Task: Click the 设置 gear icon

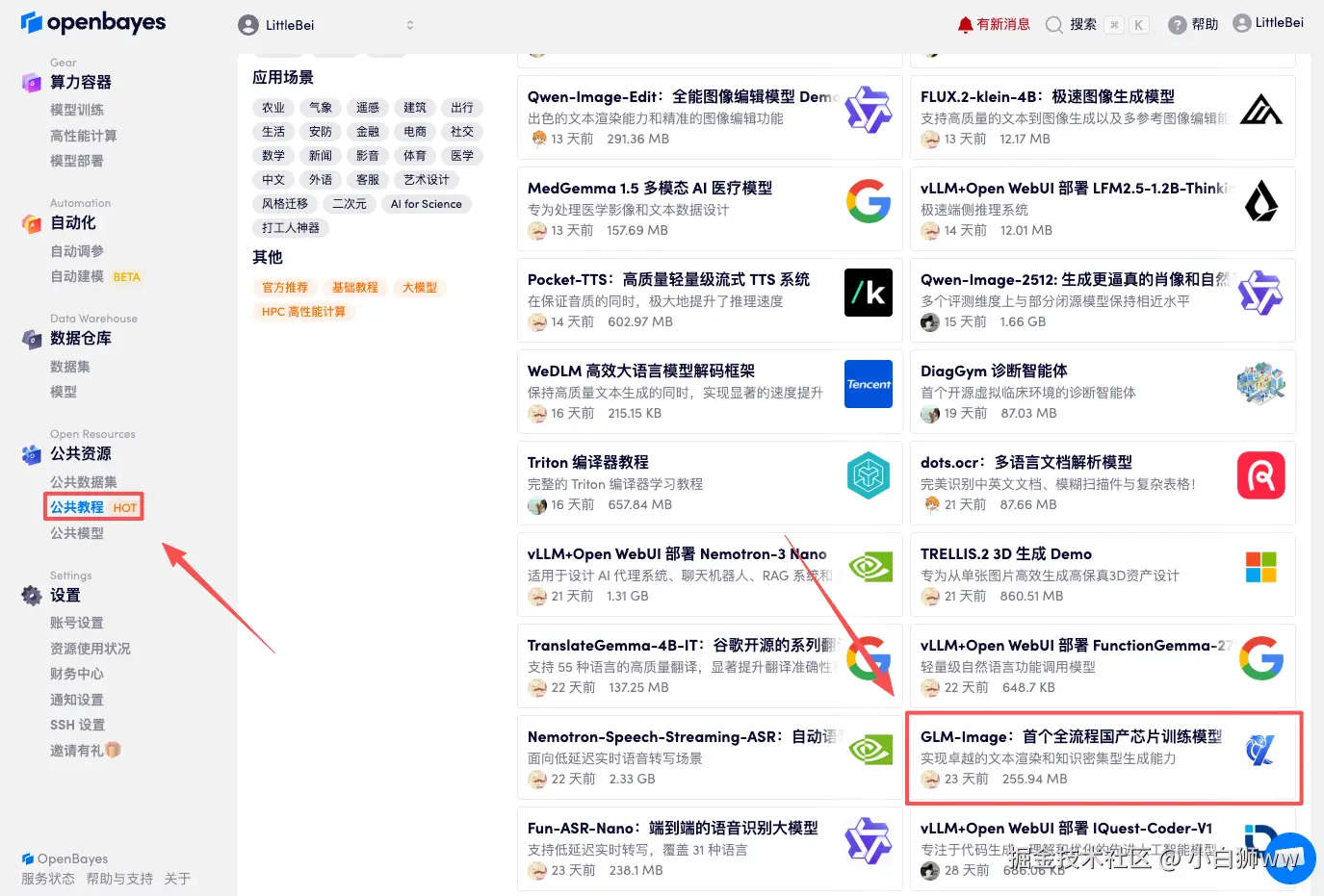Action: 32,596
